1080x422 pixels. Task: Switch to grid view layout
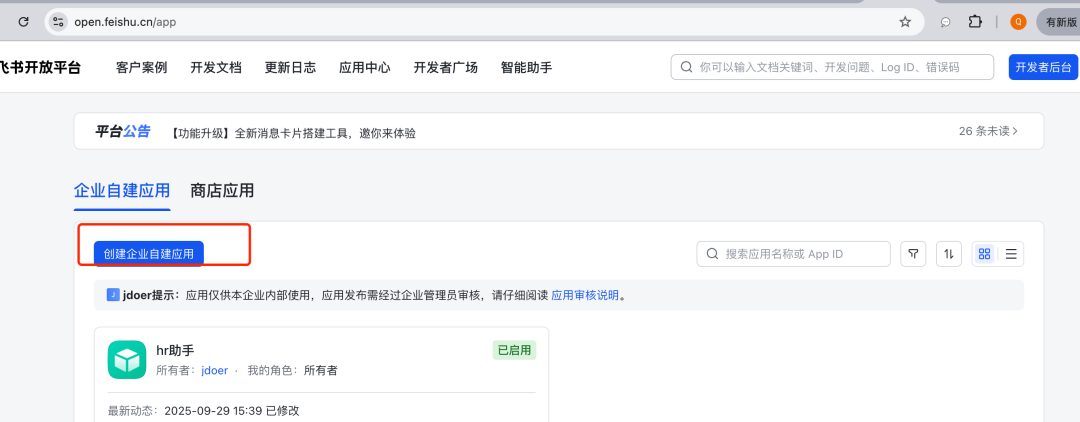(985, 254)
